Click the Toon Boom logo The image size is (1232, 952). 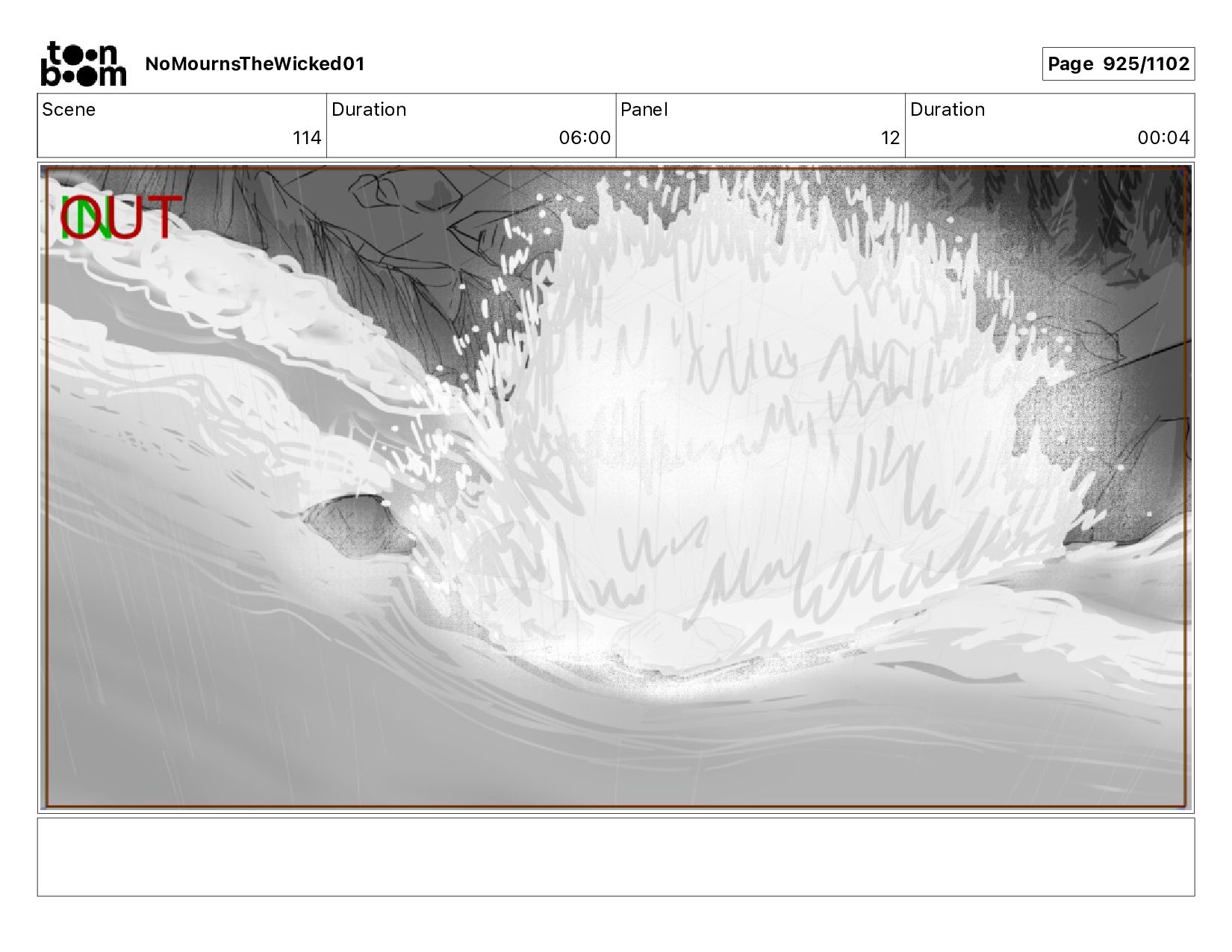84,63
